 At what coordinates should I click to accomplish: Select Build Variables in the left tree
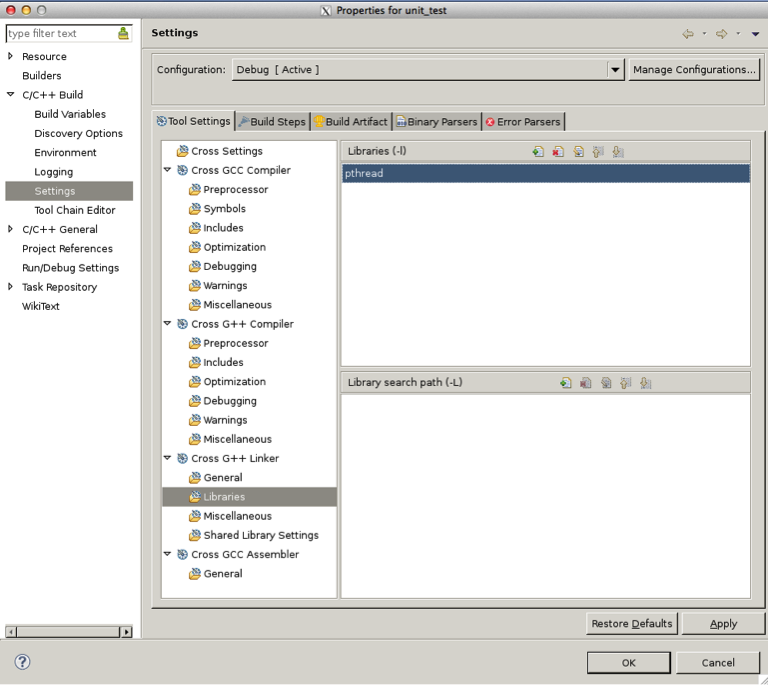click(70, 114)
